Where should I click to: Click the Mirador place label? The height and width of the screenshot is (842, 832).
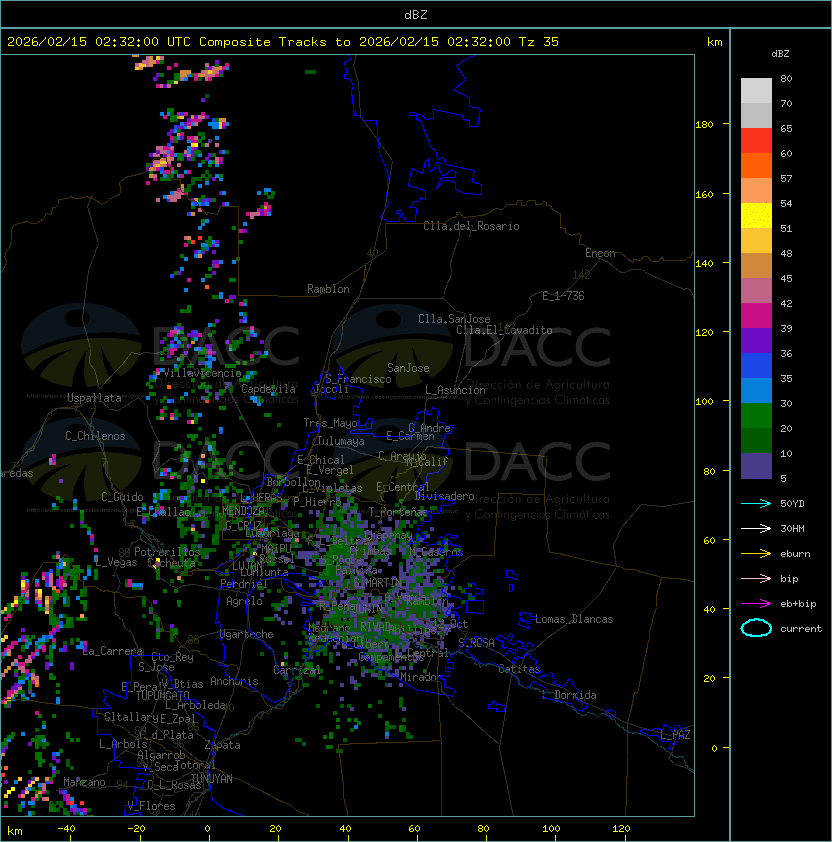tap(421, 677)
